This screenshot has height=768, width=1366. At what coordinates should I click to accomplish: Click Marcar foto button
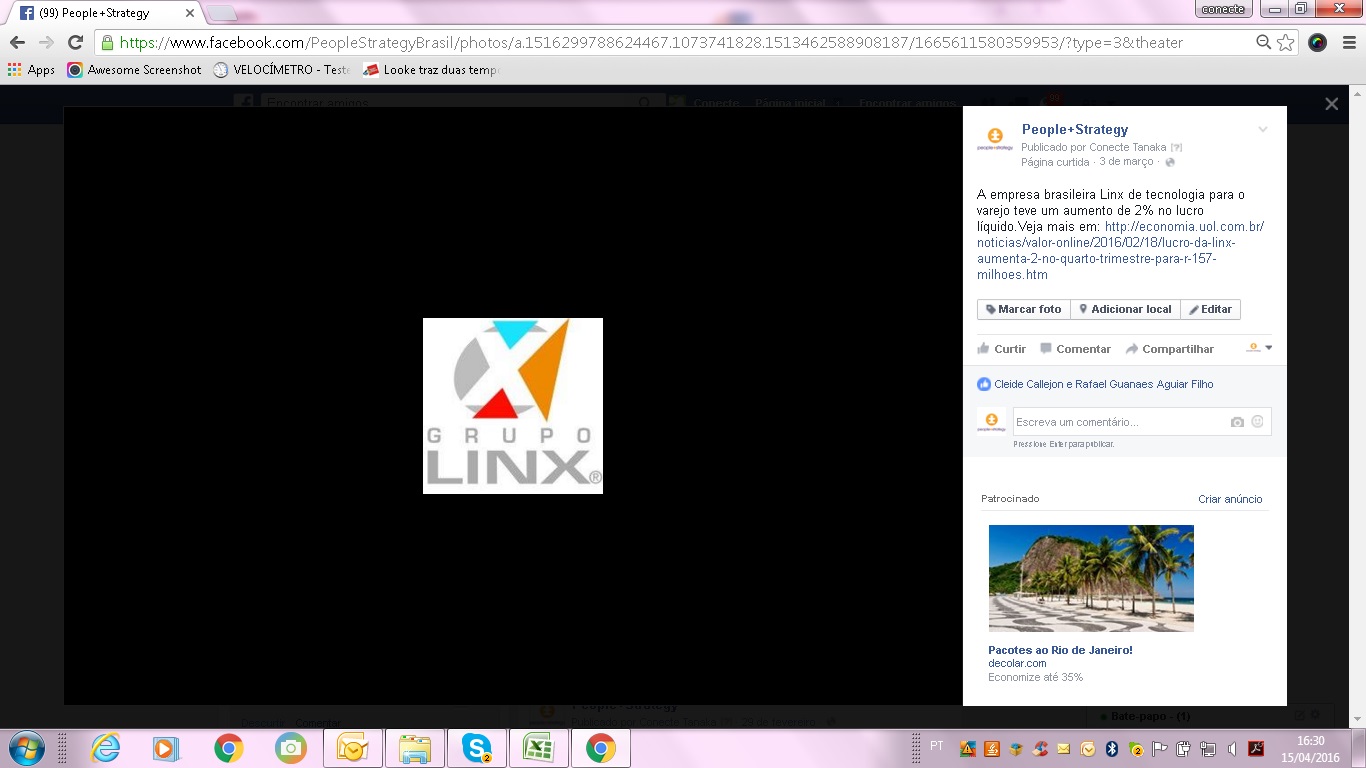1023,310
